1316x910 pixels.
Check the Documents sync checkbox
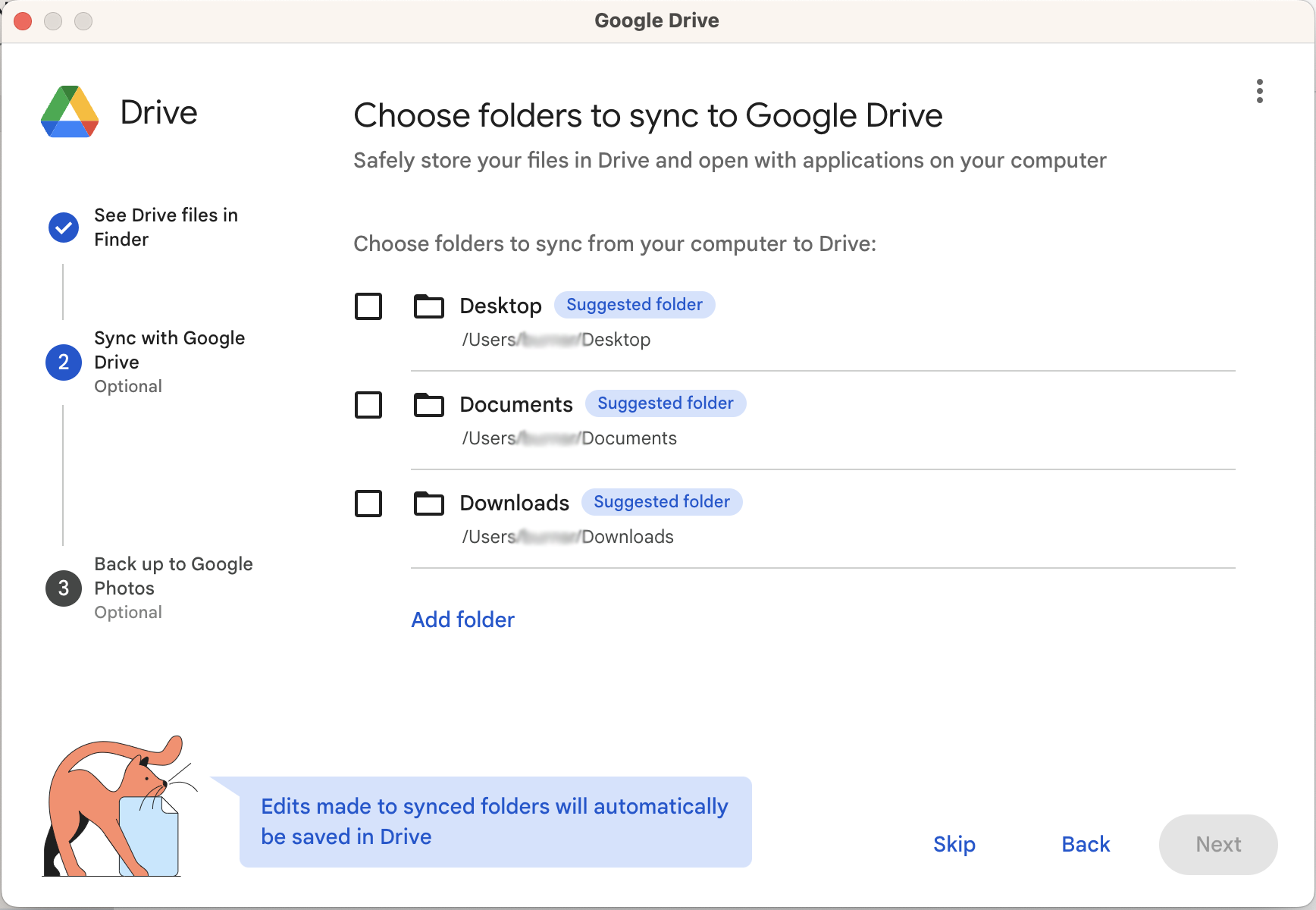[368, 405]
